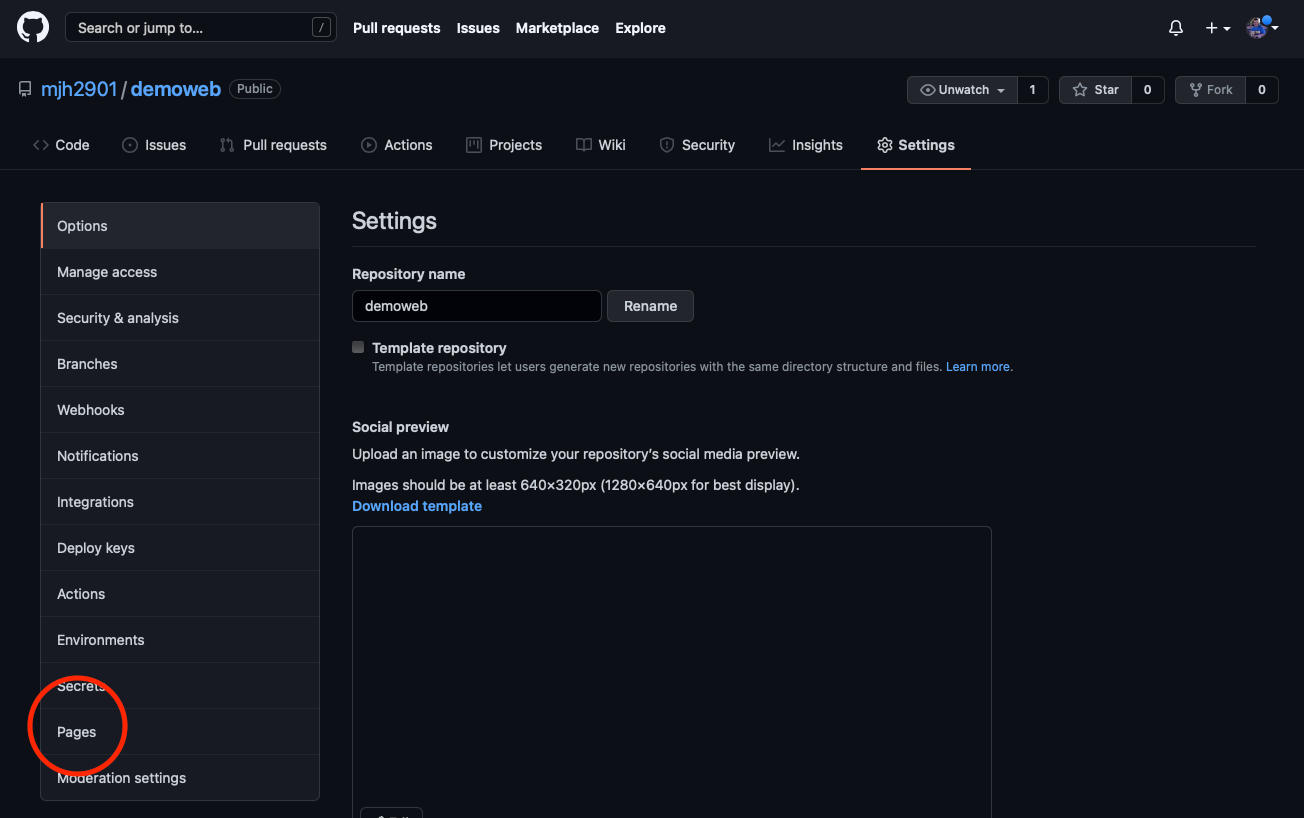The image size is (1304, 818).
Task: Open Webhooks settings
Action: click(x=180, y=410)
